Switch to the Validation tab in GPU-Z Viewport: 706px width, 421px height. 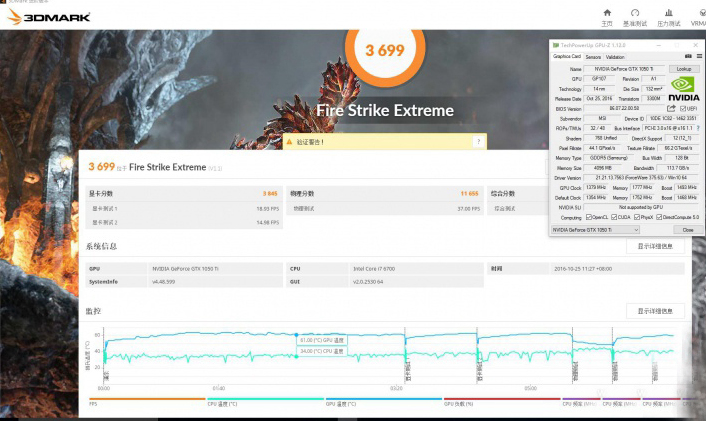point(615,57)
